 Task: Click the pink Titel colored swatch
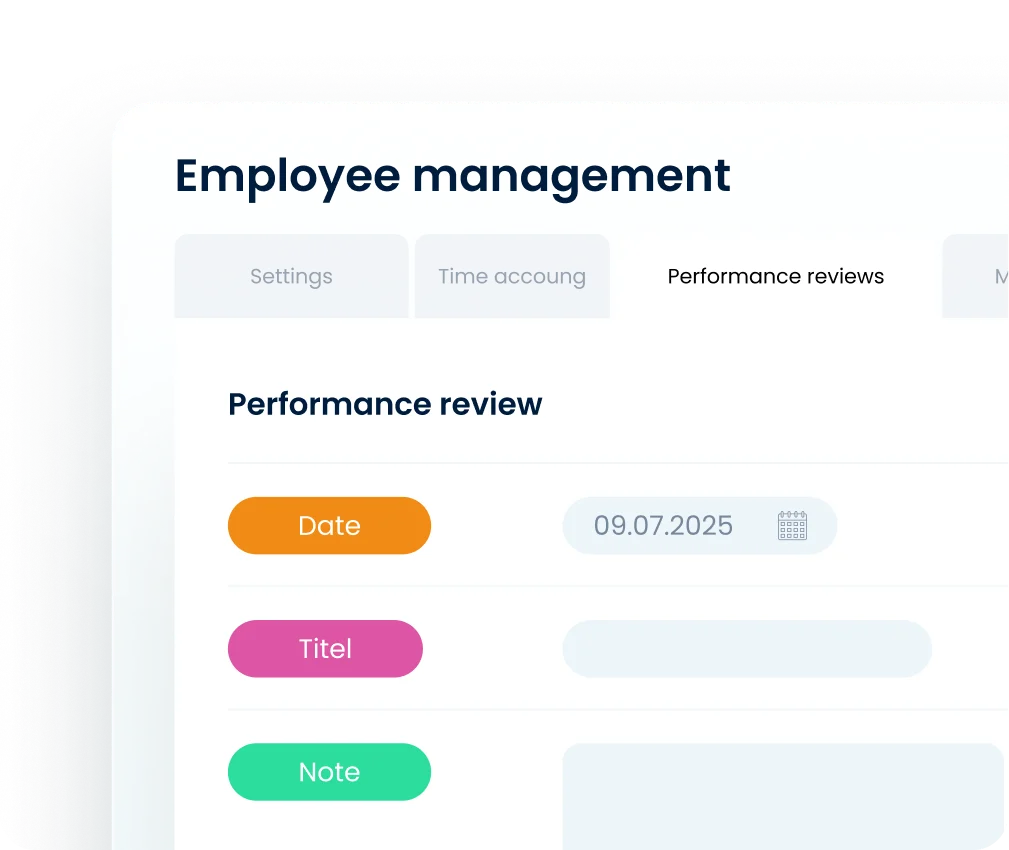(325, 648)
